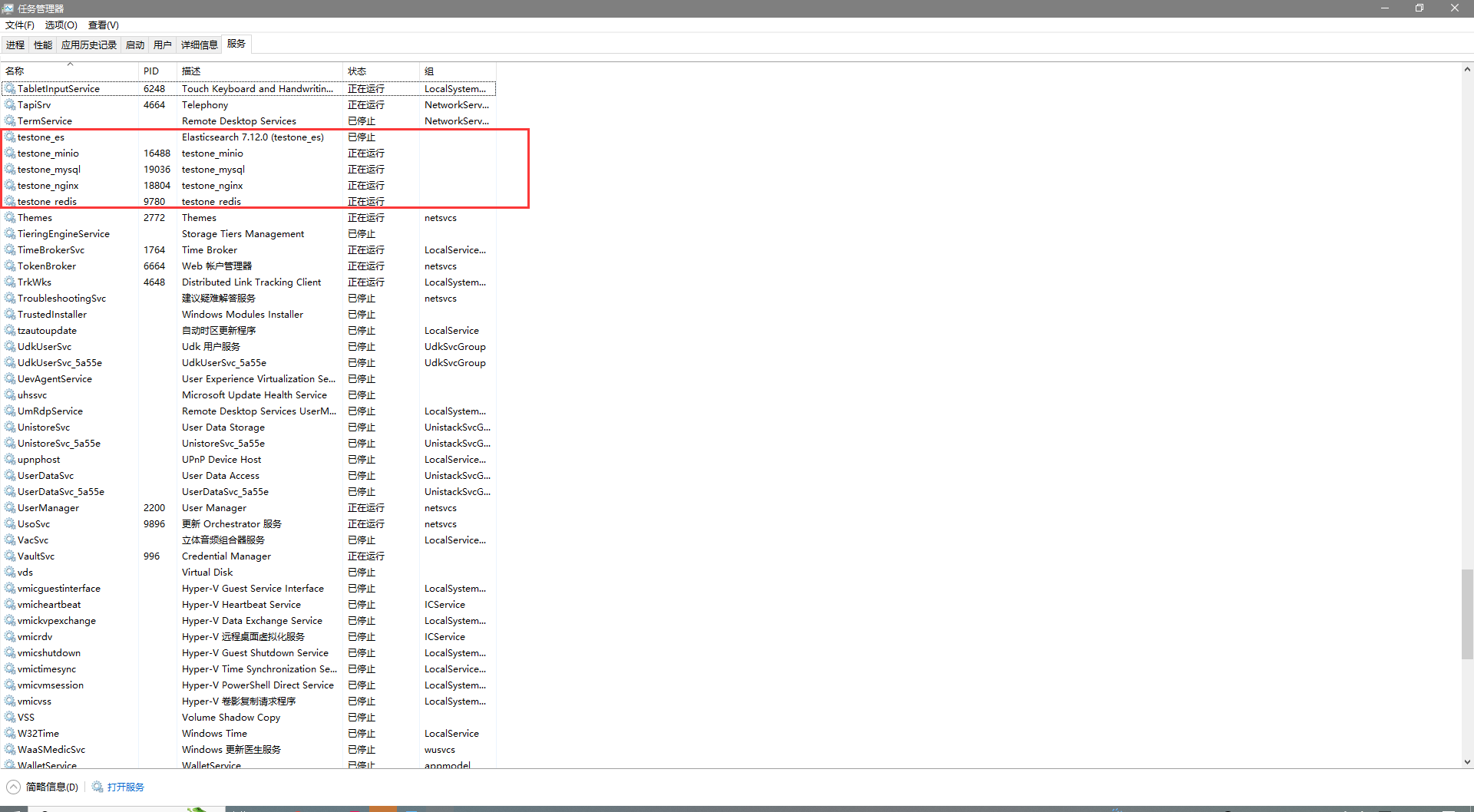Viewport: 1474px width, 812px height.
Task: Click the vertical scrollbar thumb
Action: [1467, 614]
